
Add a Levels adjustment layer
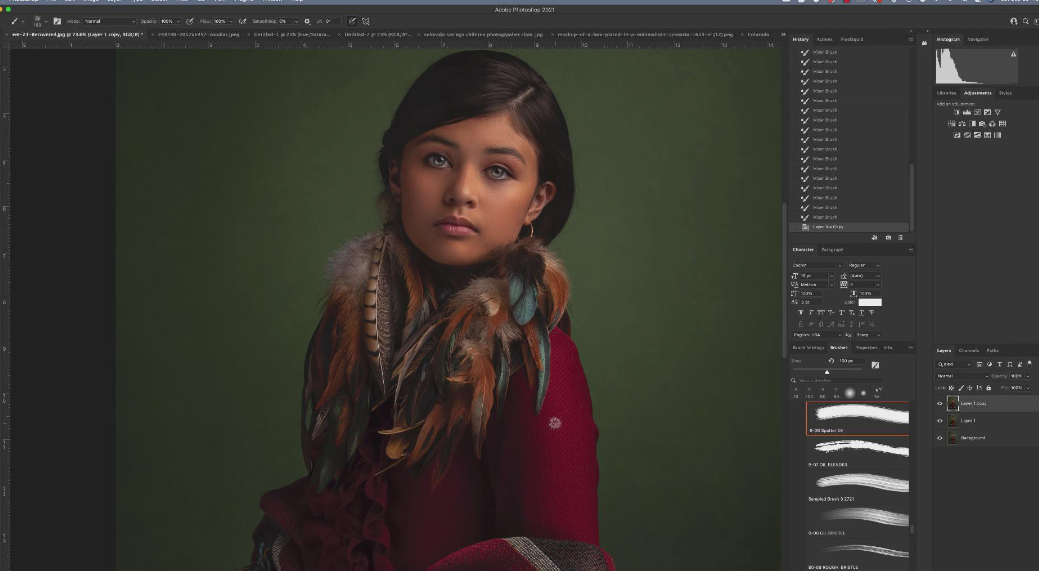click(967, 112)
